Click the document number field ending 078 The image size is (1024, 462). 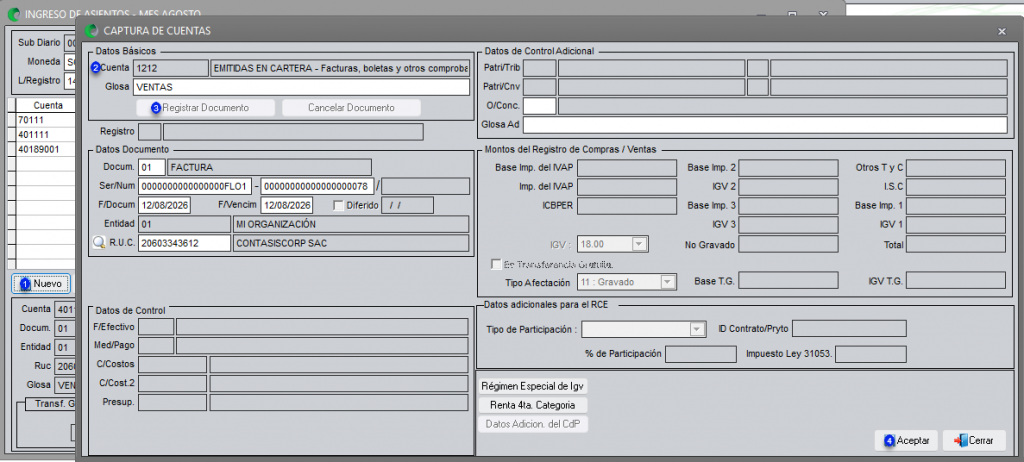[x=317, y=186]
